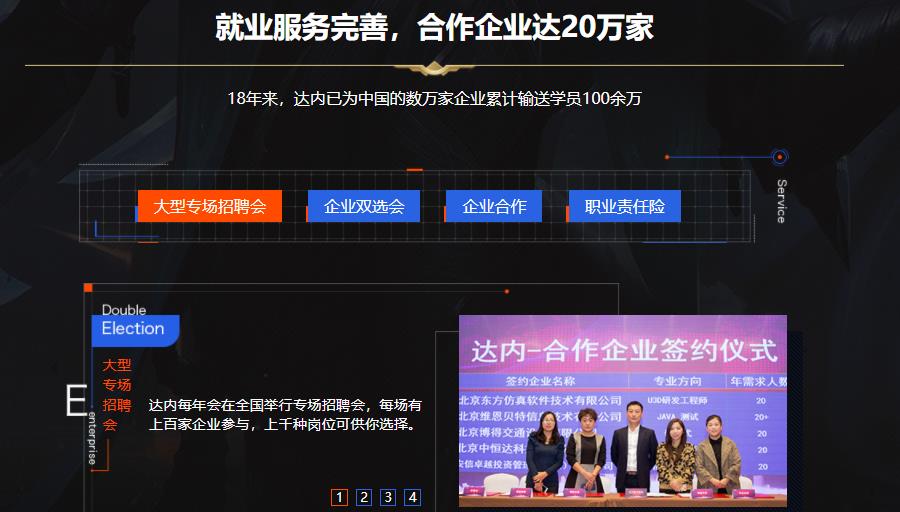Click the heading 就业服务完善，合作企业达20万家
The image size is (900, 512).
coord(435,28)
